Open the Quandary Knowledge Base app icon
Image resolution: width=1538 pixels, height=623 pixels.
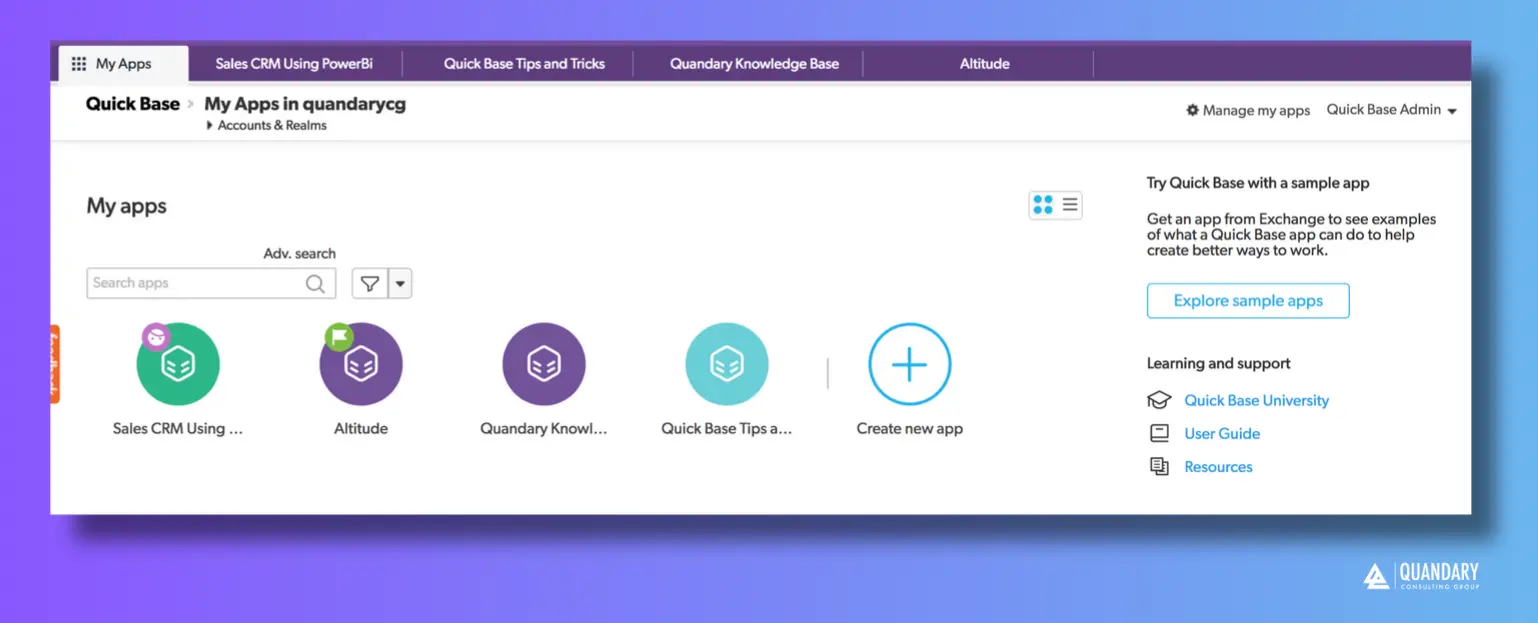(x=544, y=363)
